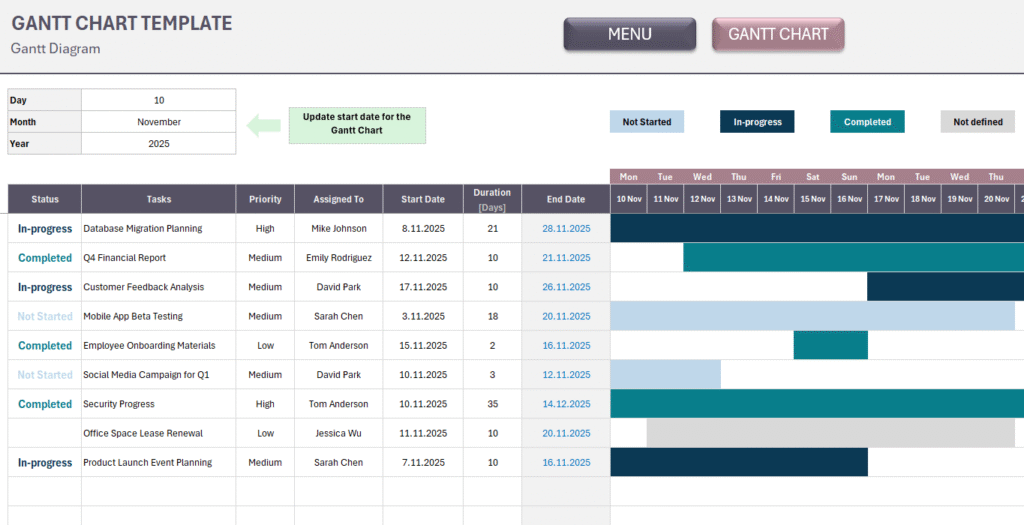The width and height of the screenshot is (1024, 525).
Task: Click the Not Started legend swatch
Action: [x=647, y=121]
